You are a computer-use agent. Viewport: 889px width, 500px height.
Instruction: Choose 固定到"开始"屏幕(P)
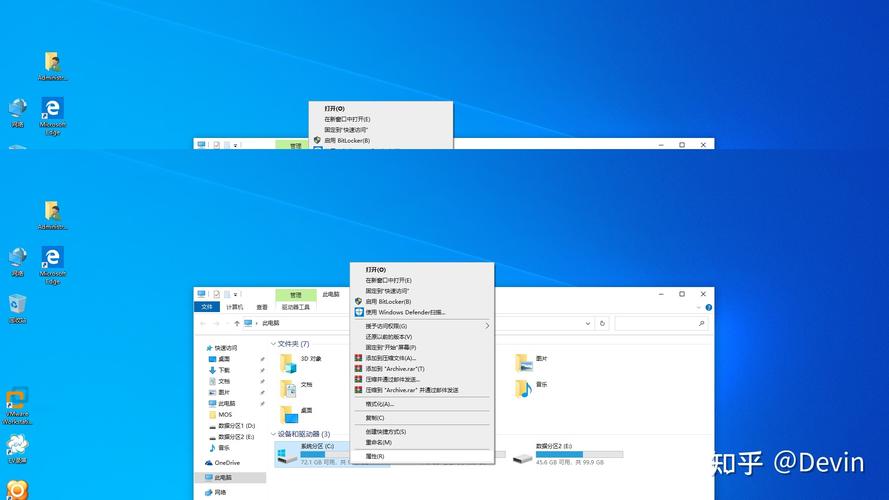pos(422,347)
